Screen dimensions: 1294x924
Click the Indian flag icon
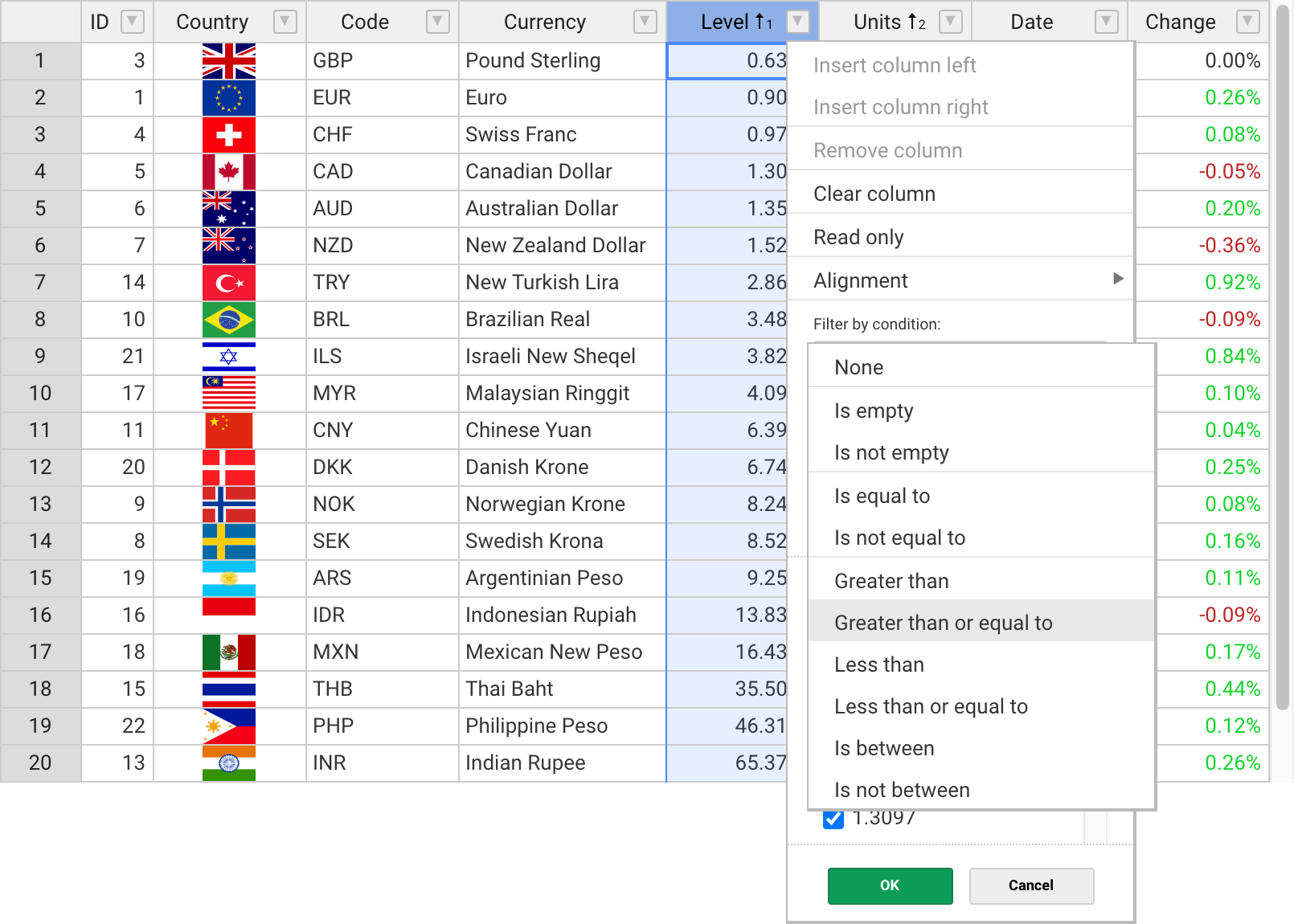[x=229, y=763]
